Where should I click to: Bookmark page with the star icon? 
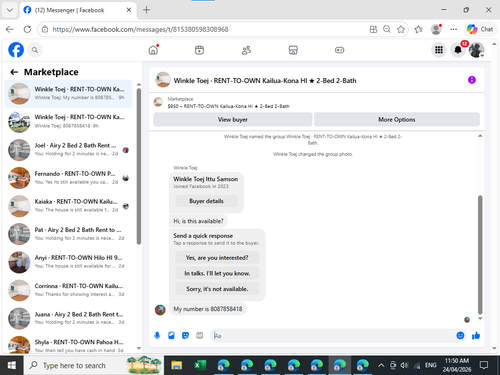point(401,29)
